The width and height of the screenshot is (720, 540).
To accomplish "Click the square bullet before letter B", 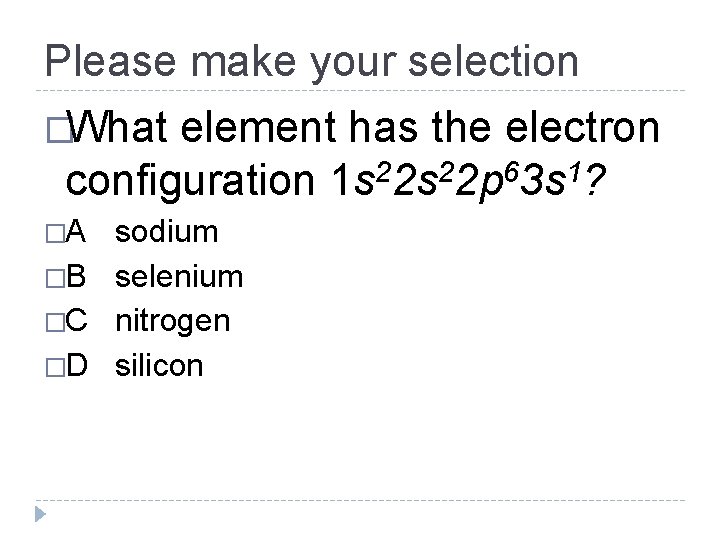I will point(54,278).
